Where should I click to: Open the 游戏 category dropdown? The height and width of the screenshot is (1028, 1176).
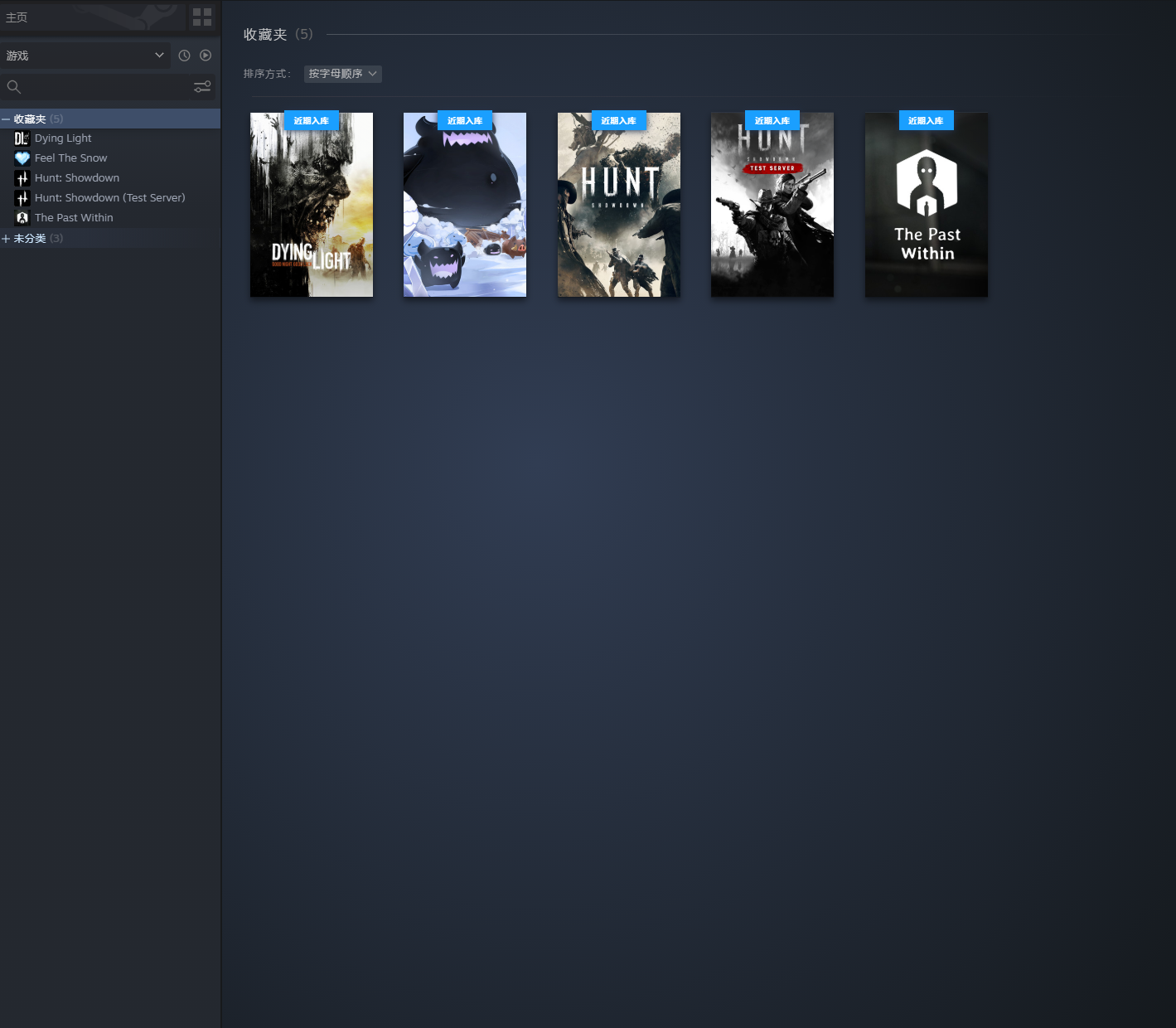(85, 56)
